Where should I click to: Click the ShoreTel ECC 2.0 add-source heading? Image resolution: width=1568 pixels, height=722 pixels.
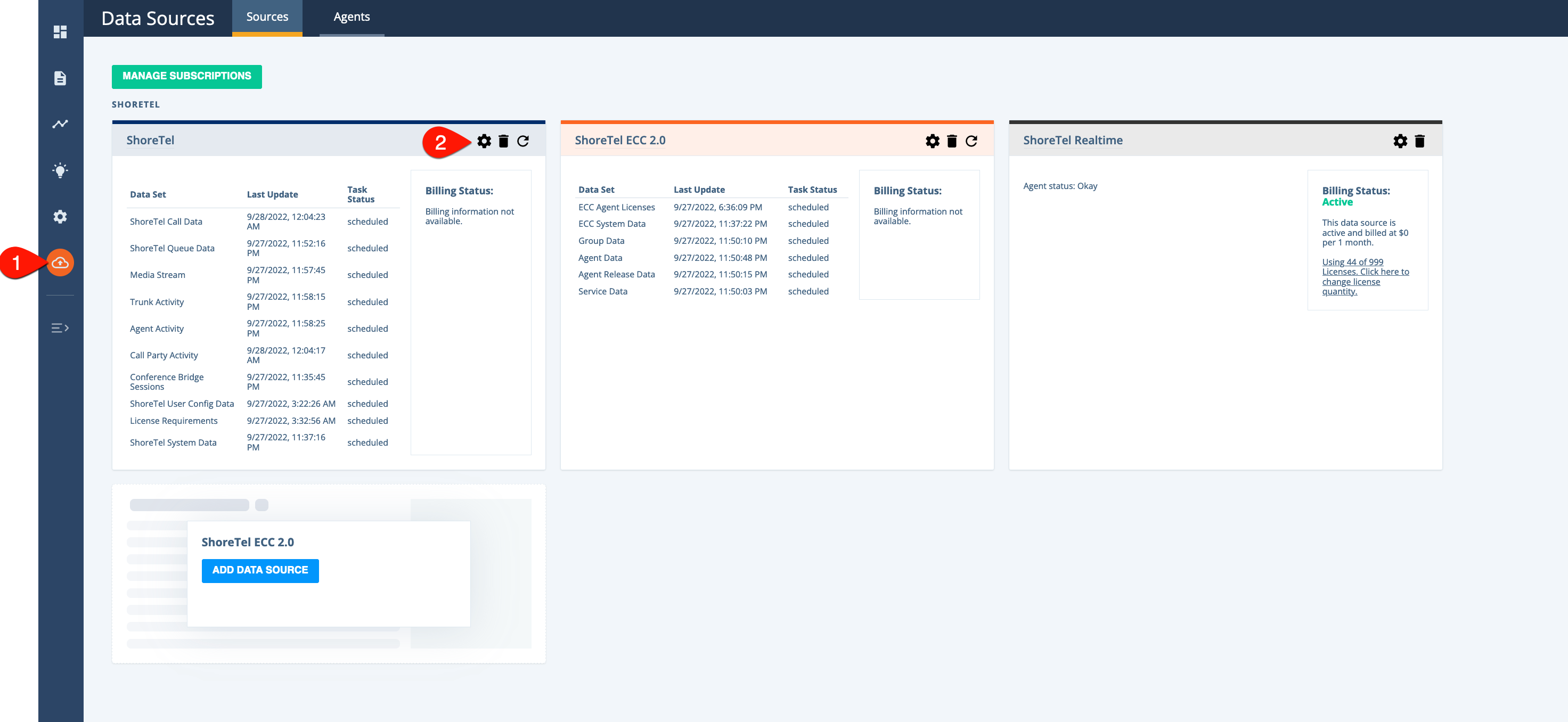248,543
